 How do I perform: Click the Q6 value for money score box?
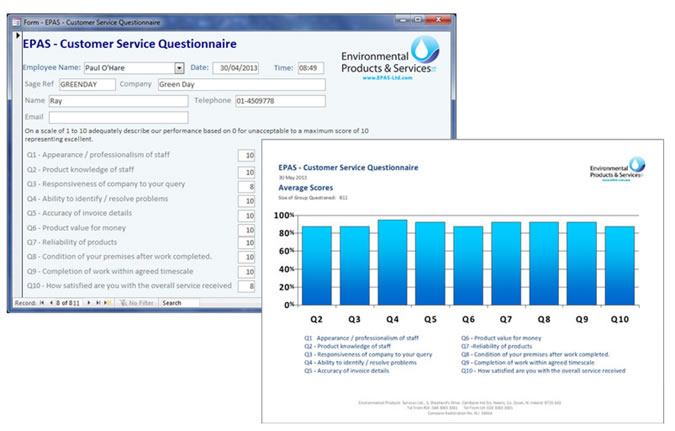pyautogui.click(x=247, y=230)
